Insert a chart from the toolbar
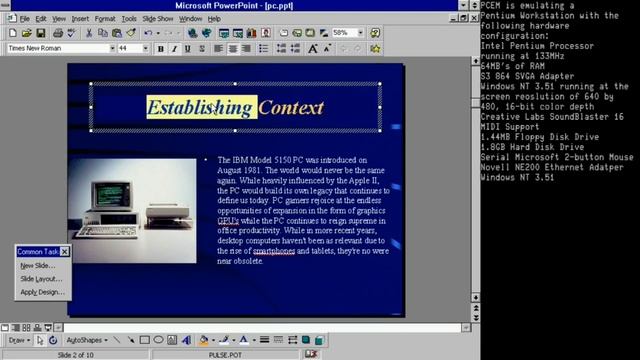Screen dimensions: 640x360 tap(251, 33)
